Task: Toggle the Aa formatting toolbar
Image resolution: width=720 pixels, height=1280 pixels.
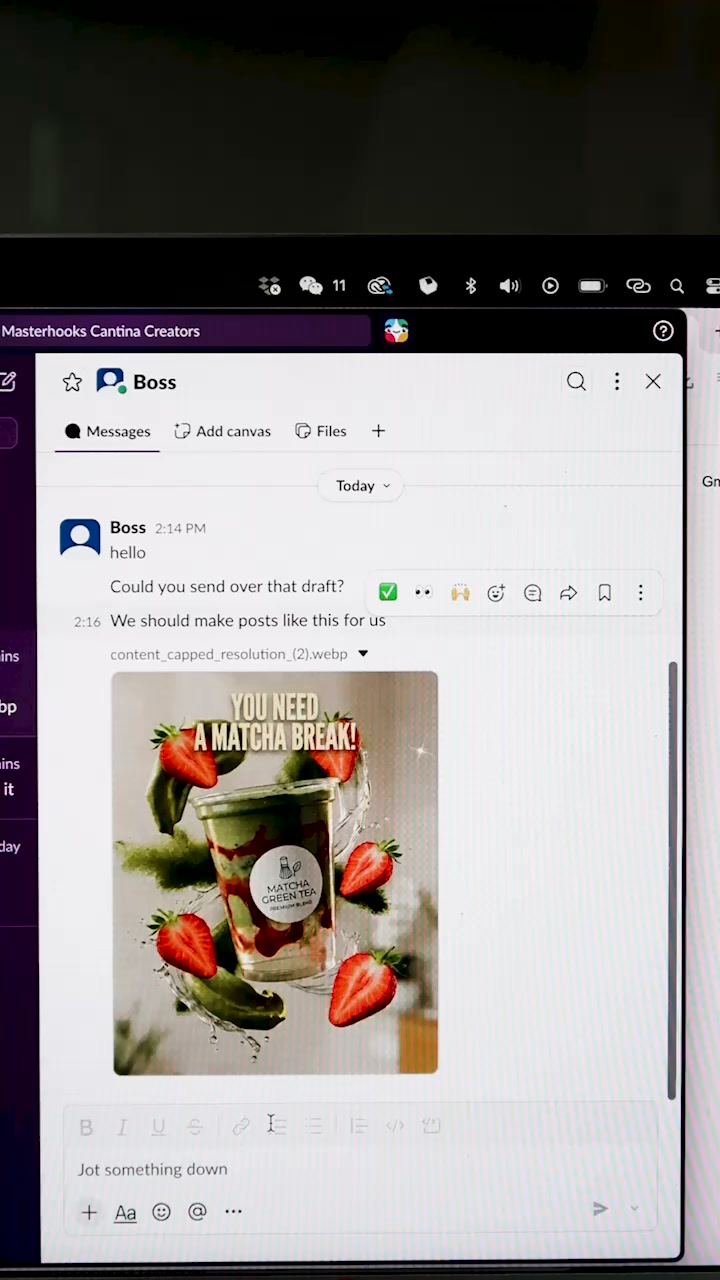Action: coord(125,1213)
